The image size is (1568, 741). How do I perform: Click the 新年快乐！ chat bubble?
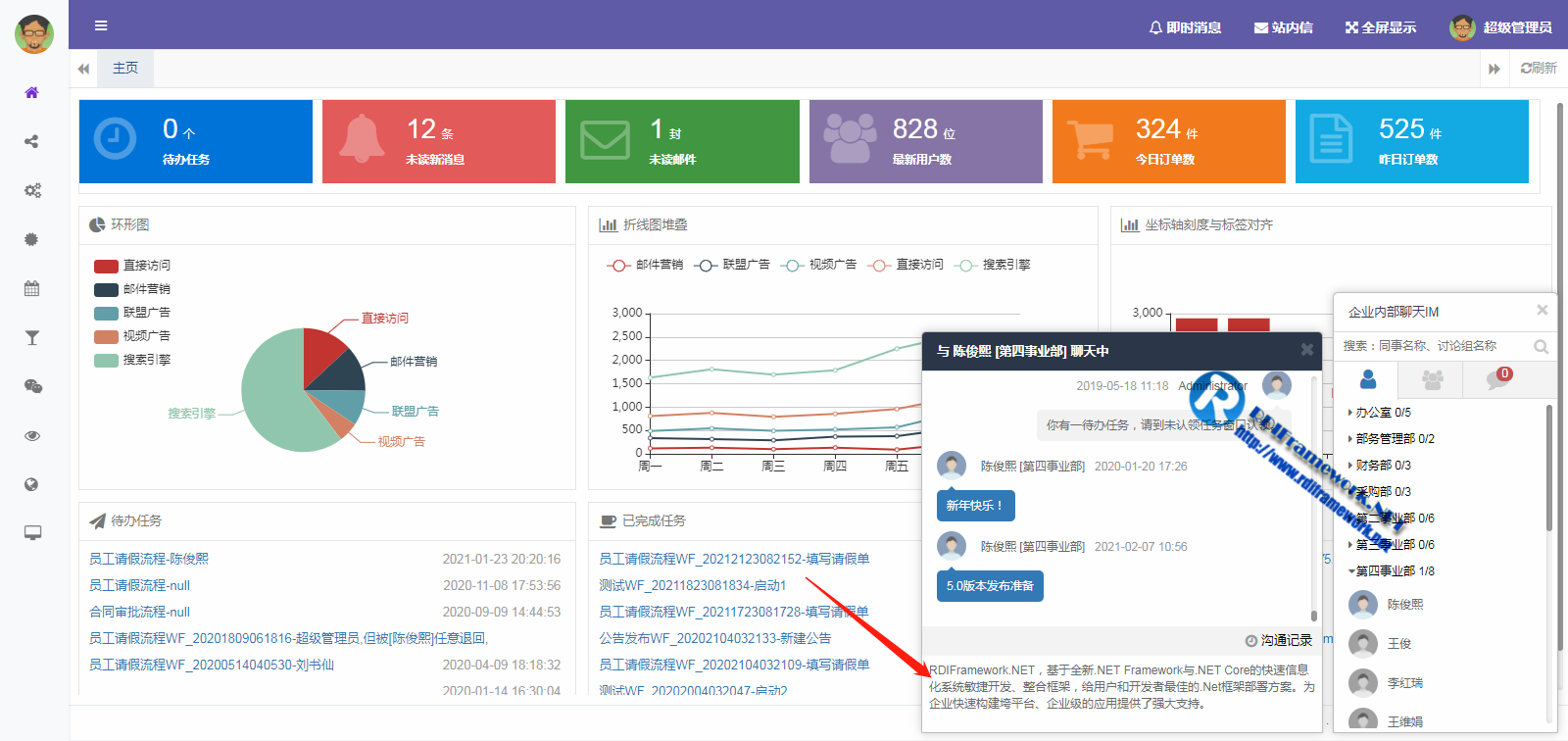click(x=975, y=506)
